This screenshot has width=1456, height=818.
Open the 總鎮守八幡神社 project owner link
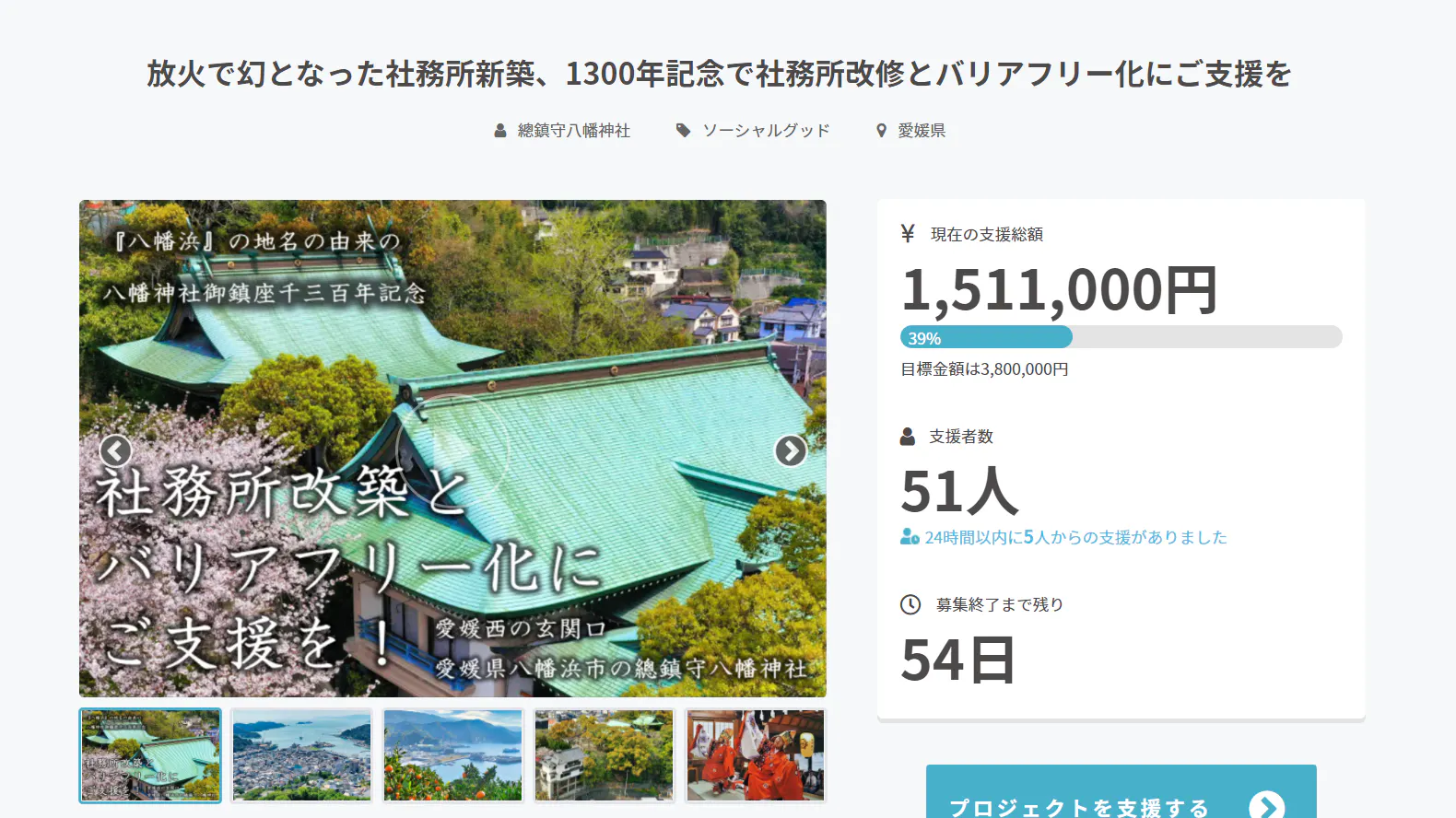click(x=573, y=131)
